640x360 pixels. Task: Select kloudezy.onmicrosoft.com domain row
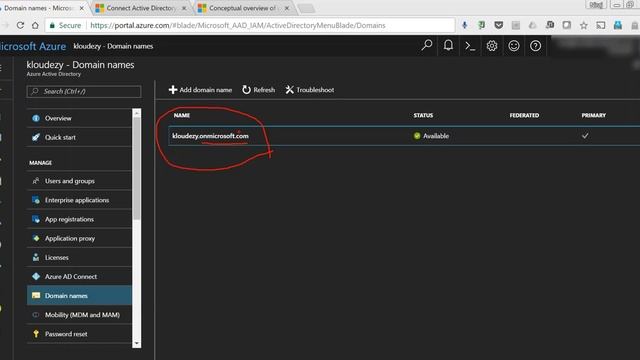[404, 136]
